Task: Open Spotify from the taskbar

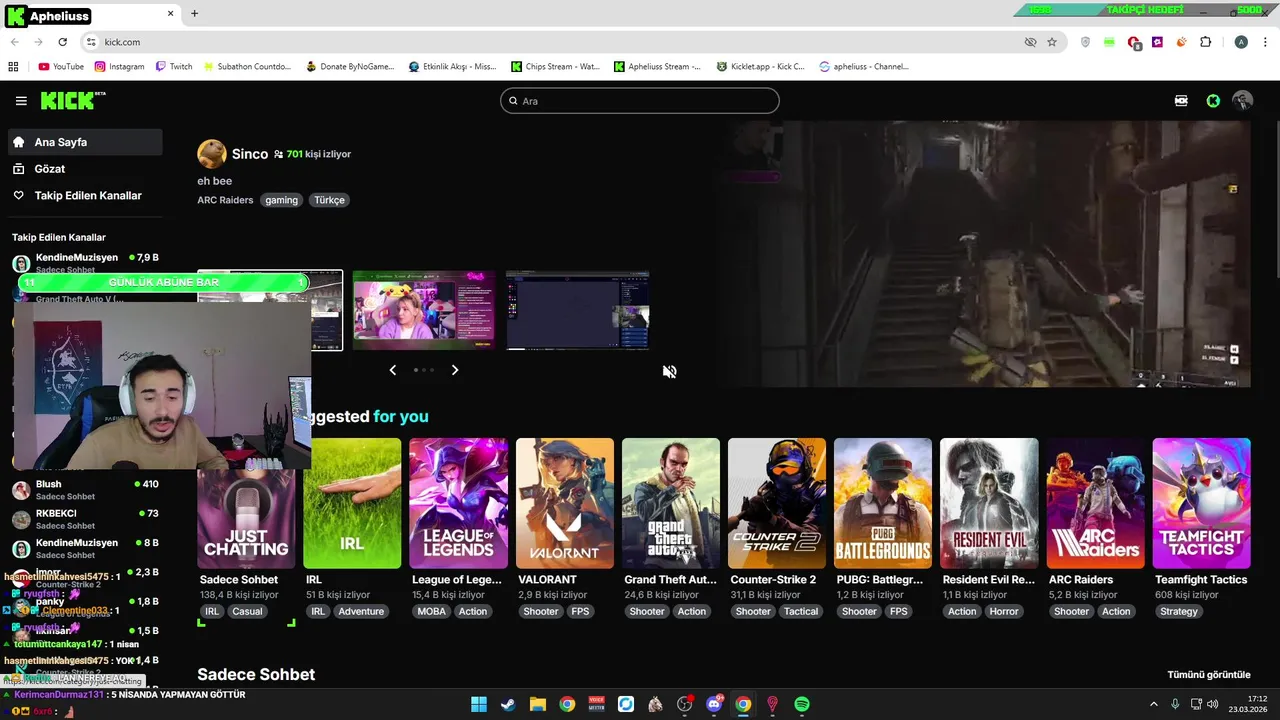Action: tap(802, 704)
